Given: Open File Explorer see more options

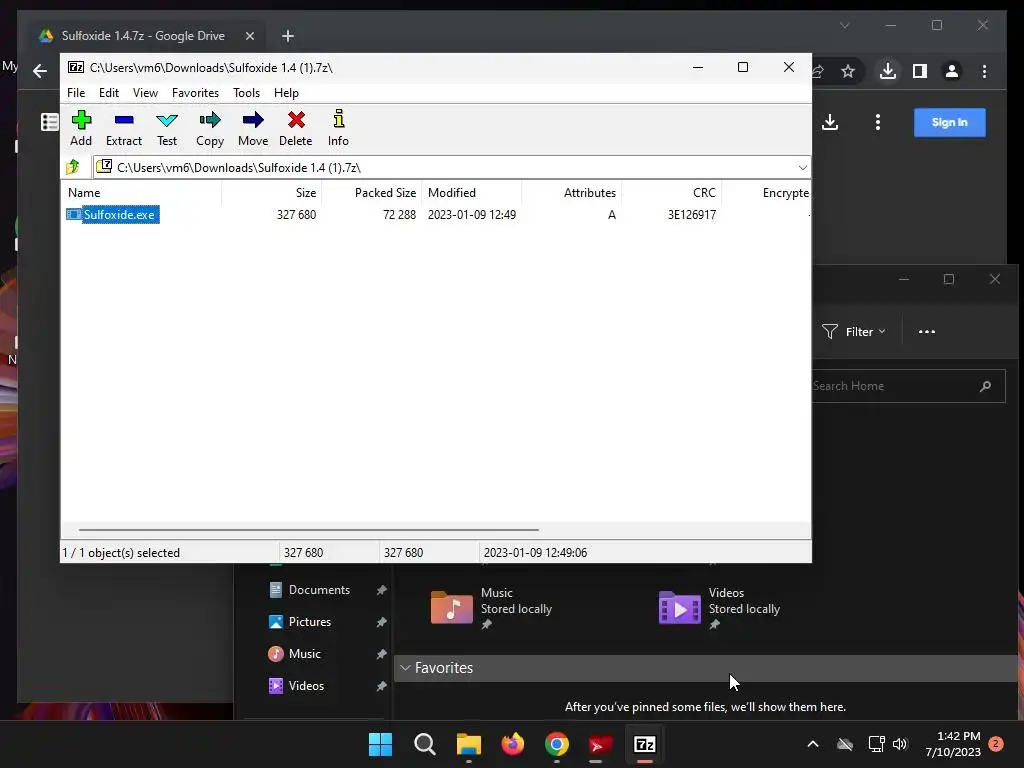Looking at the screenshot, I should [926, 332].
